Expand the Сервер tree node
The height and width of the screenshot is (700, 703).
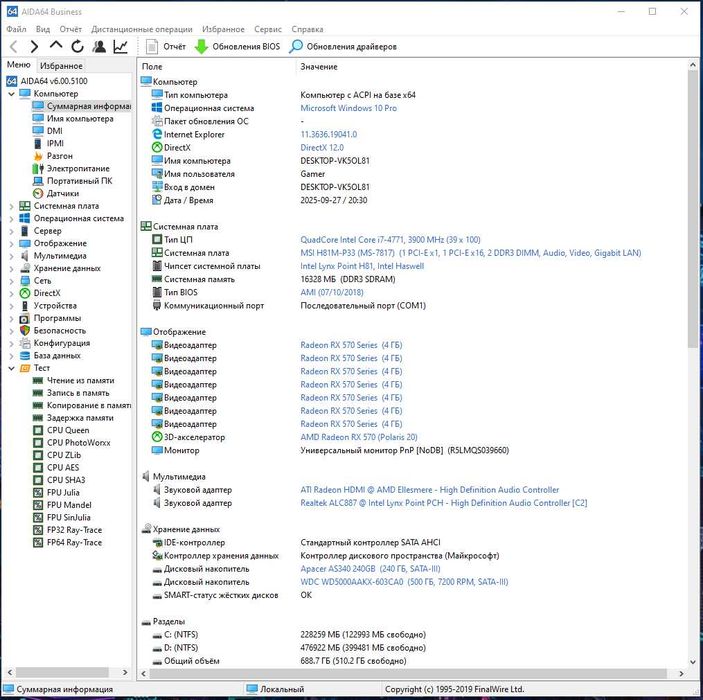coord(12,231)
